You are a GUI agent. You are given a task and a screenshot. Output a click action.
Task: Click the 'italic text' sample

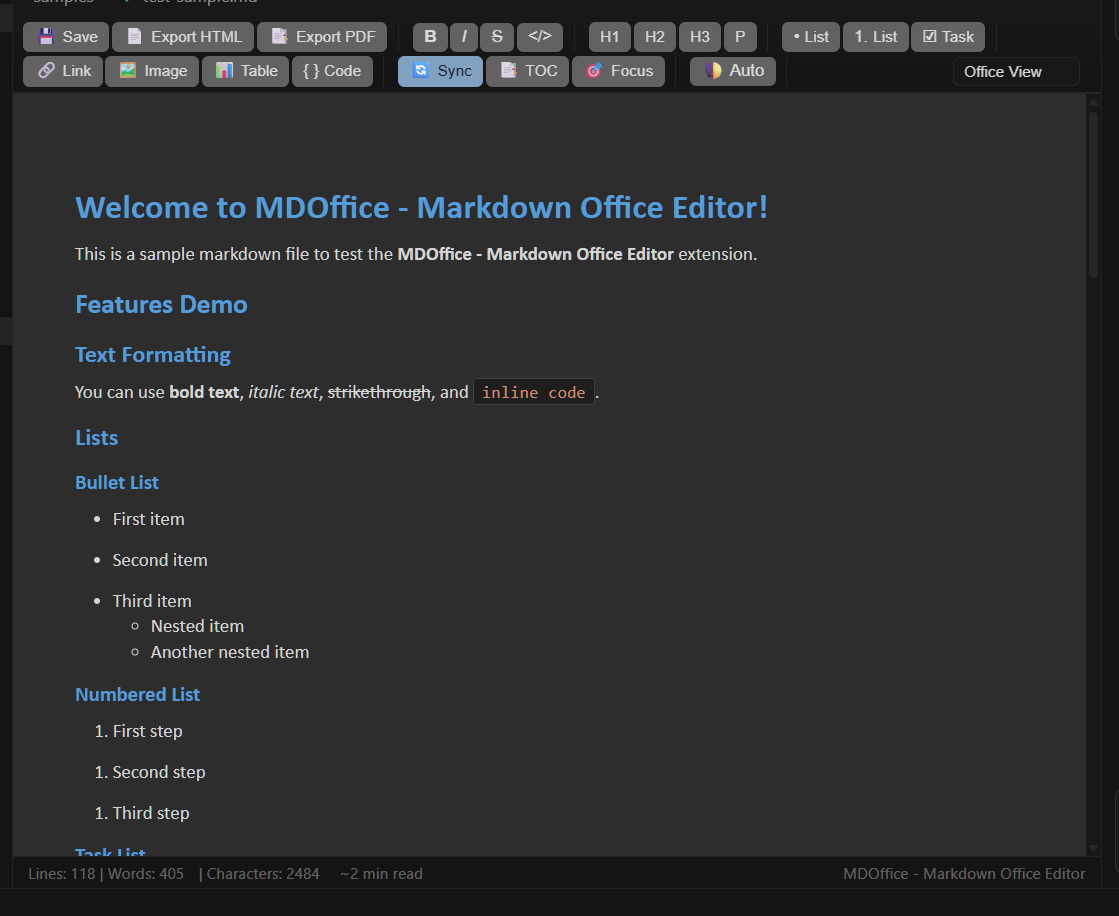coord(283,392)
